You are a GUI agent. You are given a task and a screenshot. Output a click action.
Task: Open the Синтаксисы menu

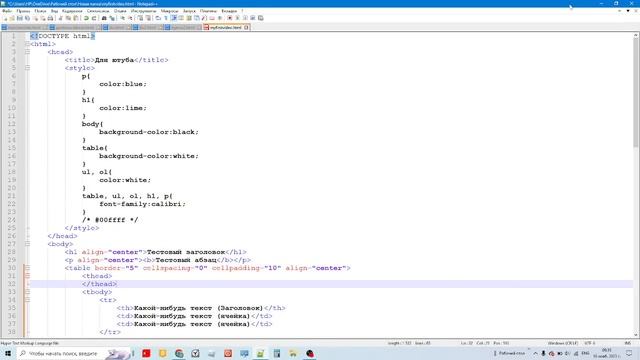pyautogui.click(x=98, y=11)
